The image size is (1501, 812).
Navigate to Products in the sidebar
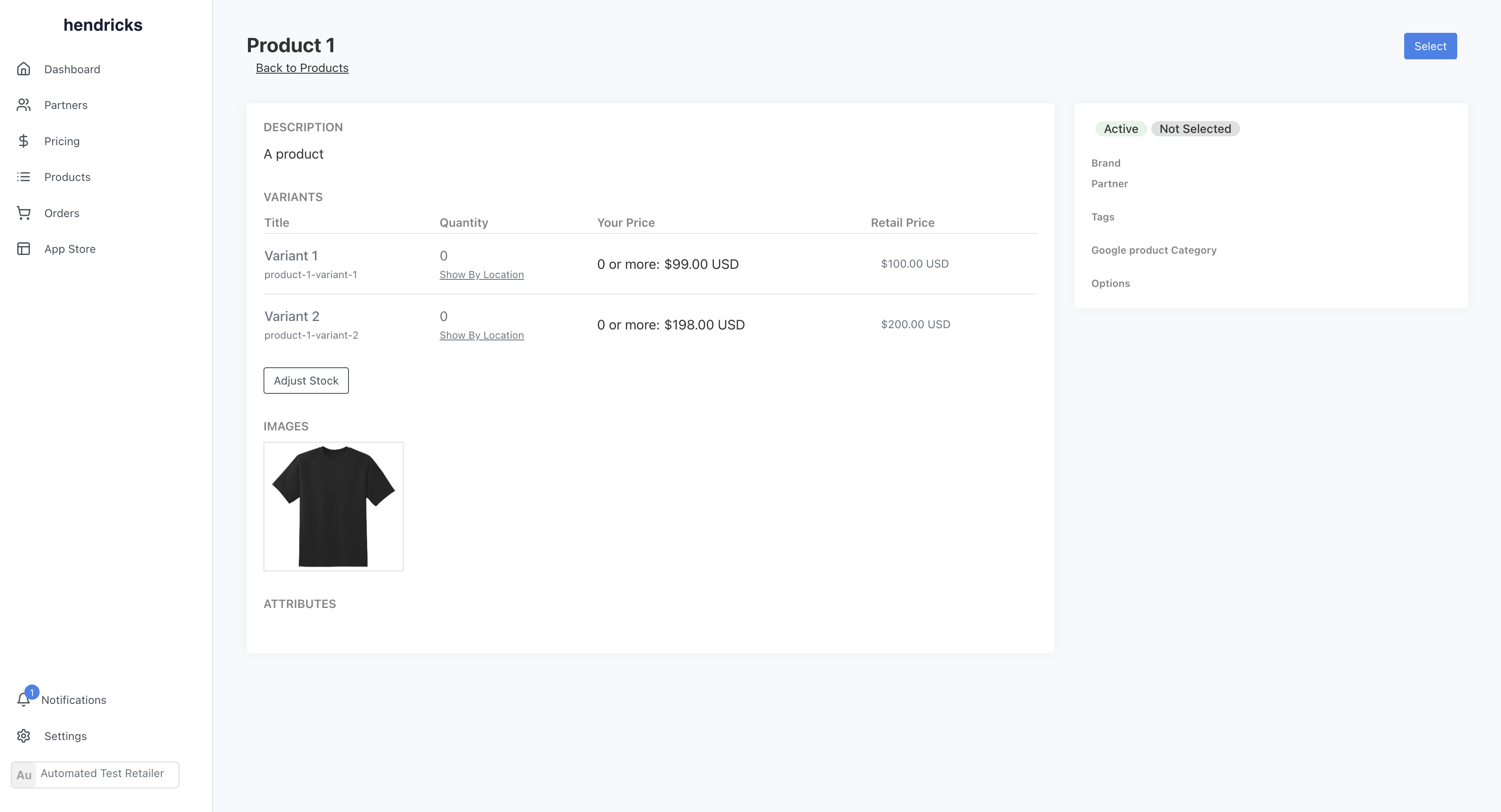tap(68, 177)
